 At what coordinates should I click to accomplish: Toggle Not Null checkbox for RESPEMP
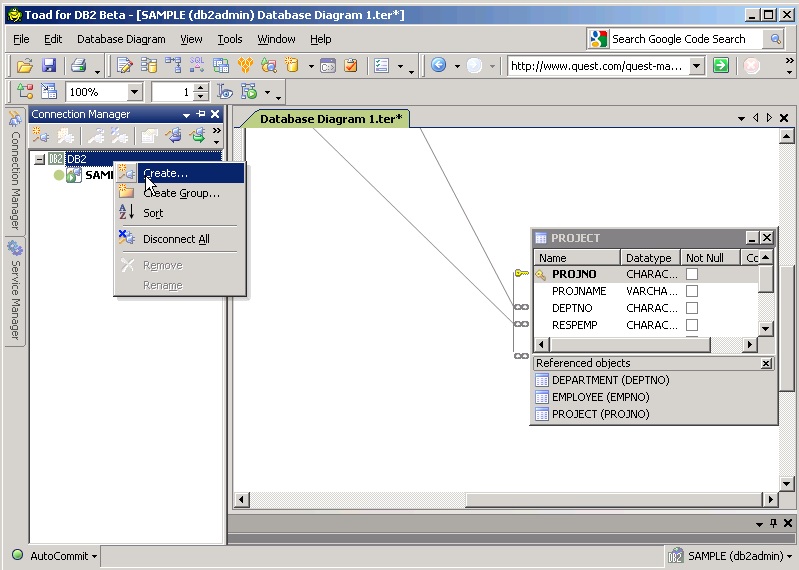(691, 325)
